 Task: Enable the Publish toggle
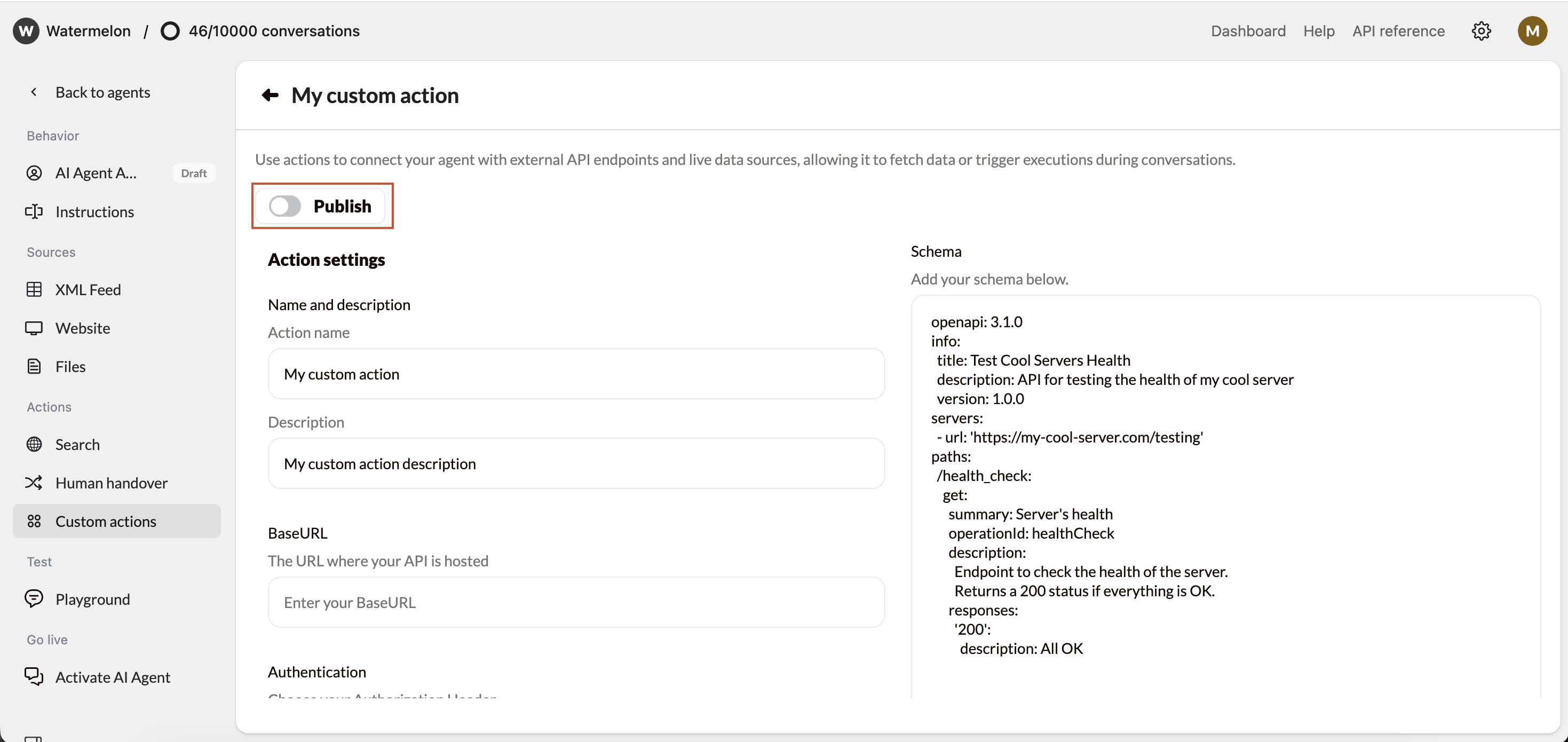click(x=283, y=206)
